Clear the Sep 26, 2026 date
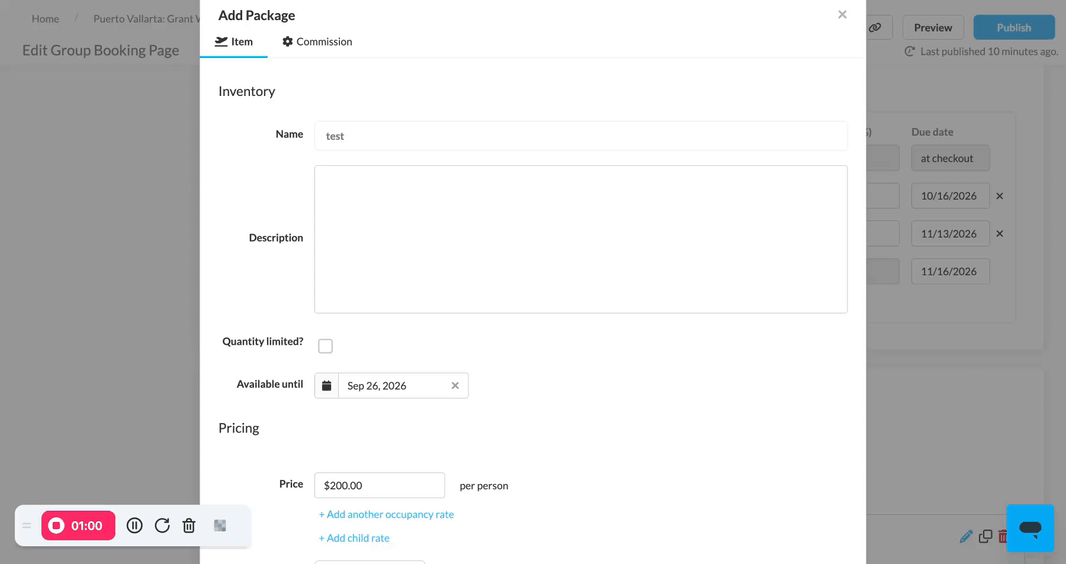The image size is (1066, 564). (455, 385)
